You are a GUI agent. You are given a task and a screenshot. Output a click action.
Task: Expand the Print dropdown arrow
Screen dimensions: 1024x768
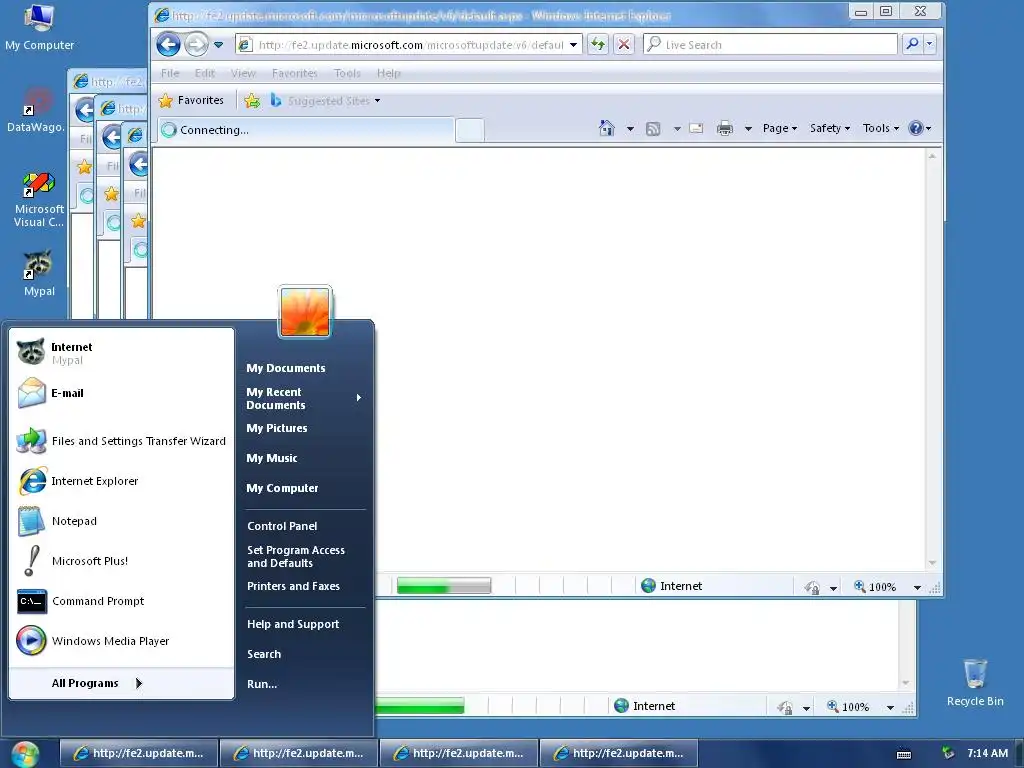click(748, 129)
